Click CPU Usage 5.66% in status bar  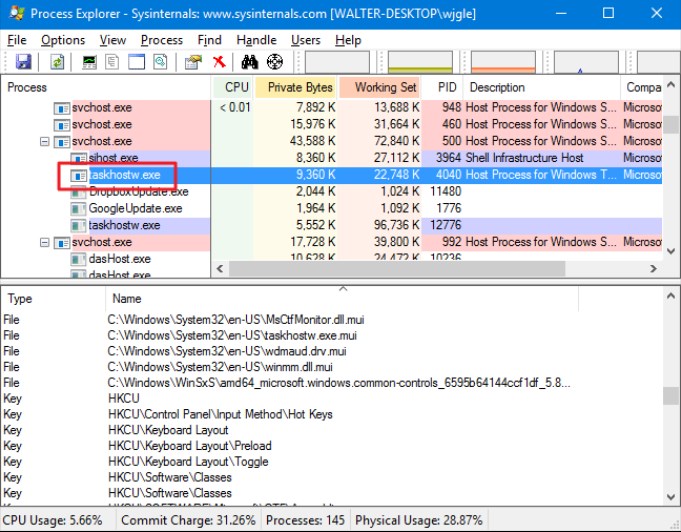(x=53, y=520)
